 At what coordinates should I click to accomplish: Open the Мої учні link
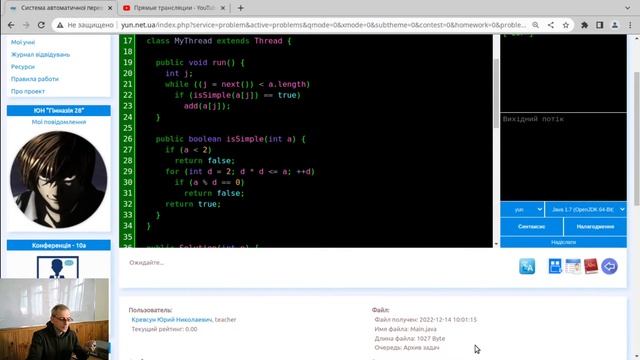[x=23, y=42]
